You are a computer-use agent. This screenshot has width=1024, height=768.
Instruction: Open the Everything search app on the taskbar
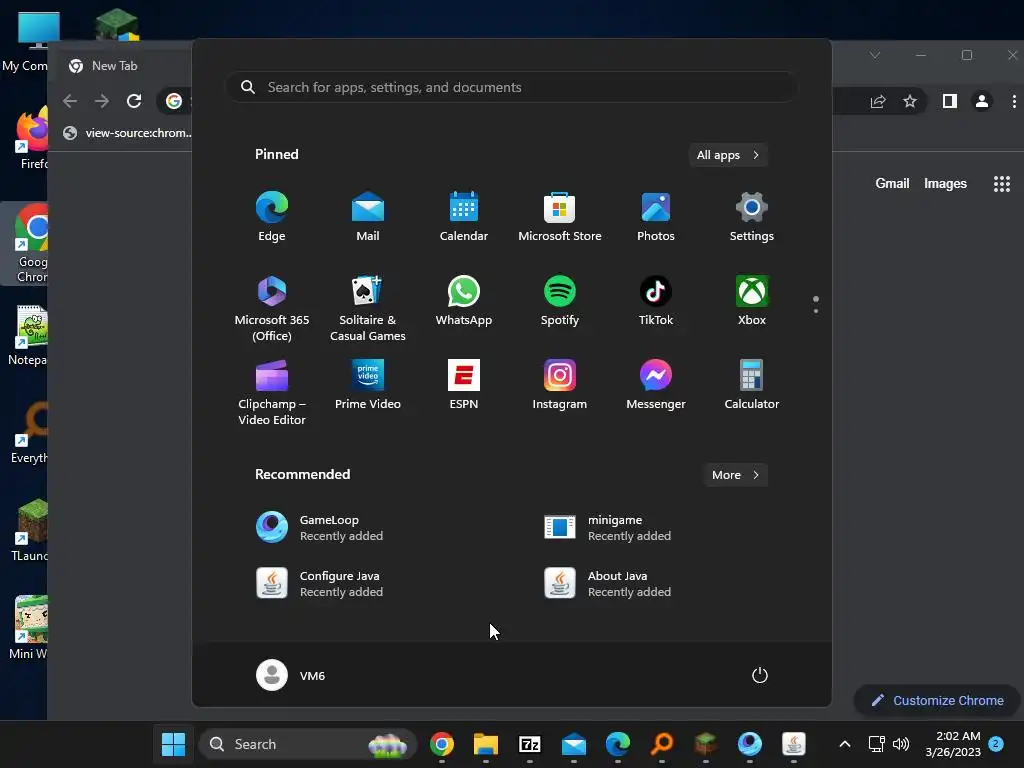[x=662, y=744]
